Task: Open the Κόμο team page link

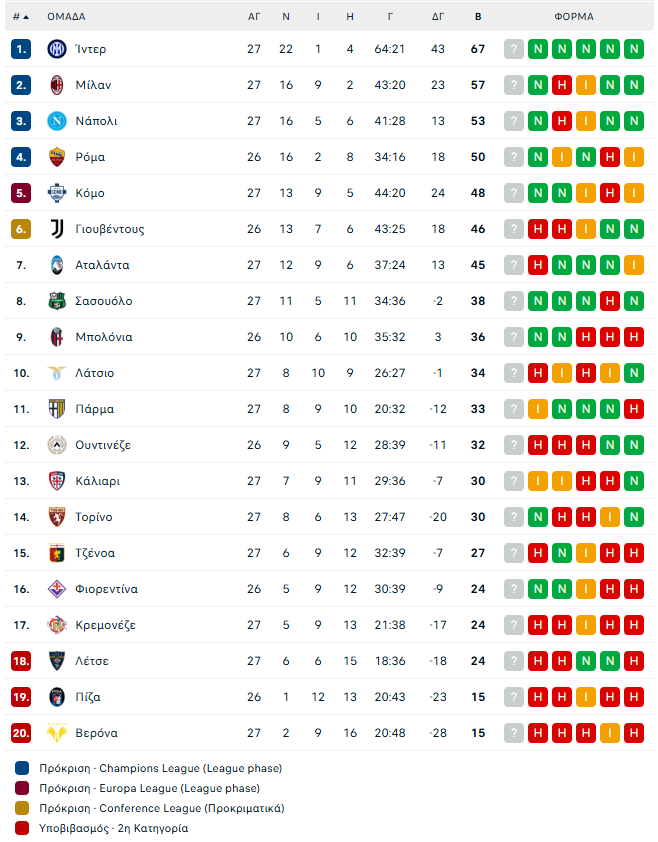Action: click(90, 193)
